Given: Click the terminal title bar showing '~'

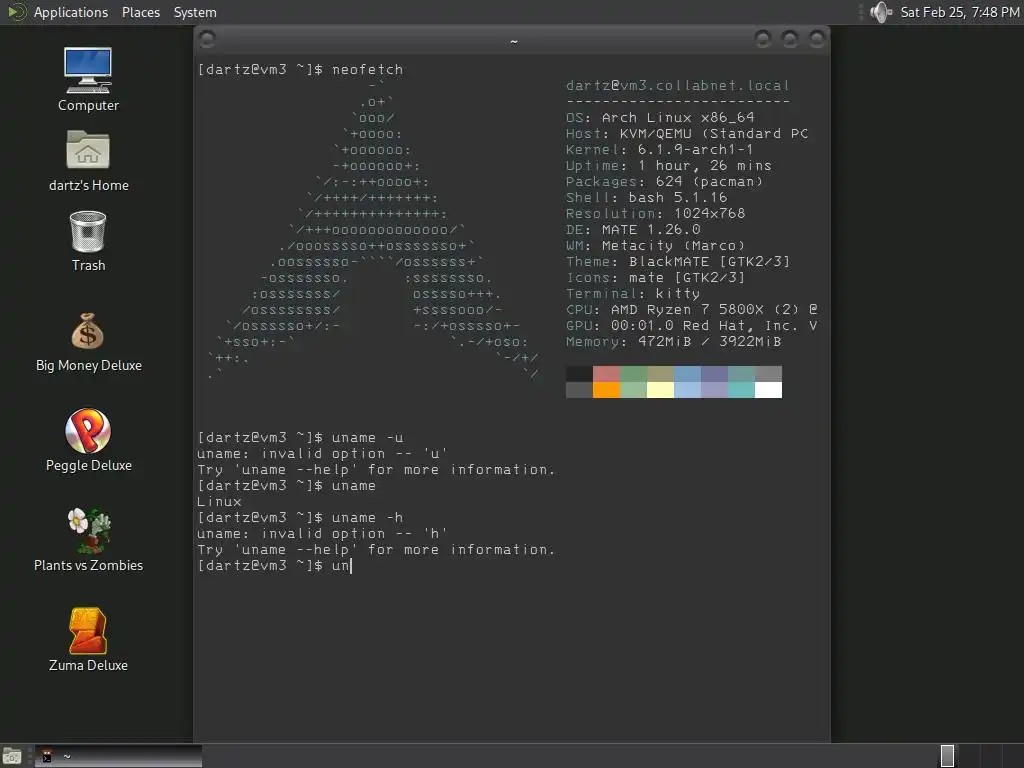Looking at the screenshot, I should click(x=513, y=40).
